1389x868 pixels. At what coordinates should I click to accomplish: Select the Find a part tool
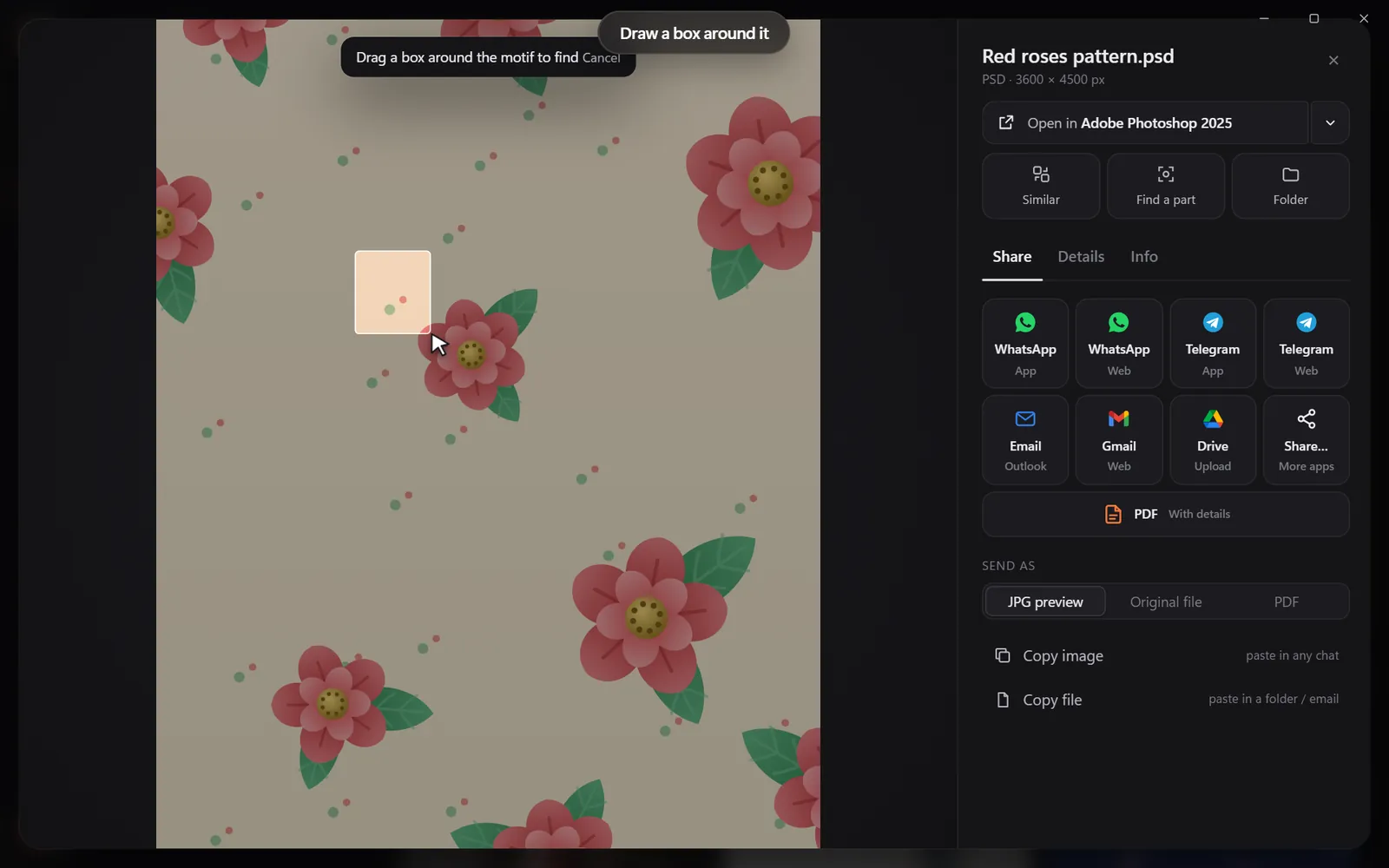pos(1166,187)
